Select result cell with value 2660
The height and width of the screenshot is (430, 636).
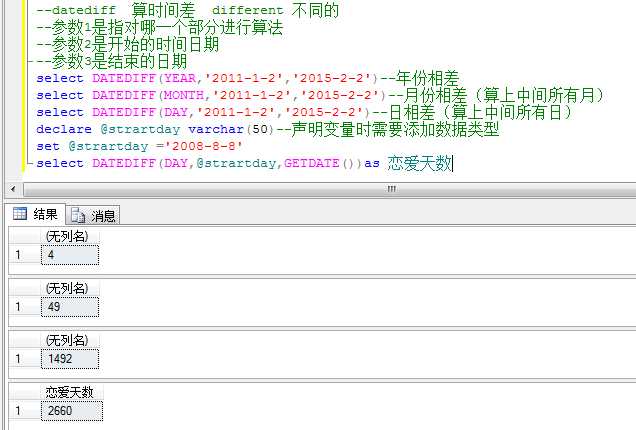(72, 411)
